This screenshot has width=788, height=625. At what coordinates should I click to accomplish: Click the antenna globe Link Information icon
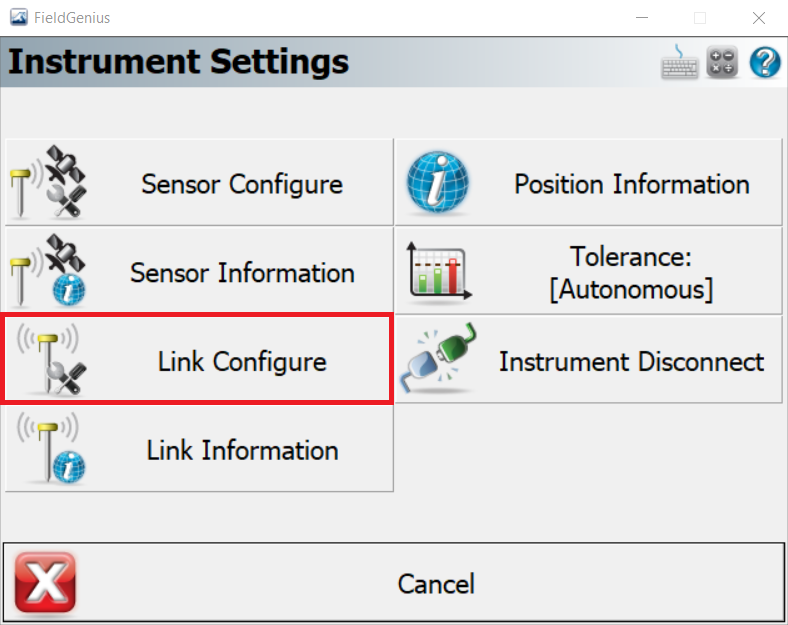pyautogui.click(x=50, y=448)
